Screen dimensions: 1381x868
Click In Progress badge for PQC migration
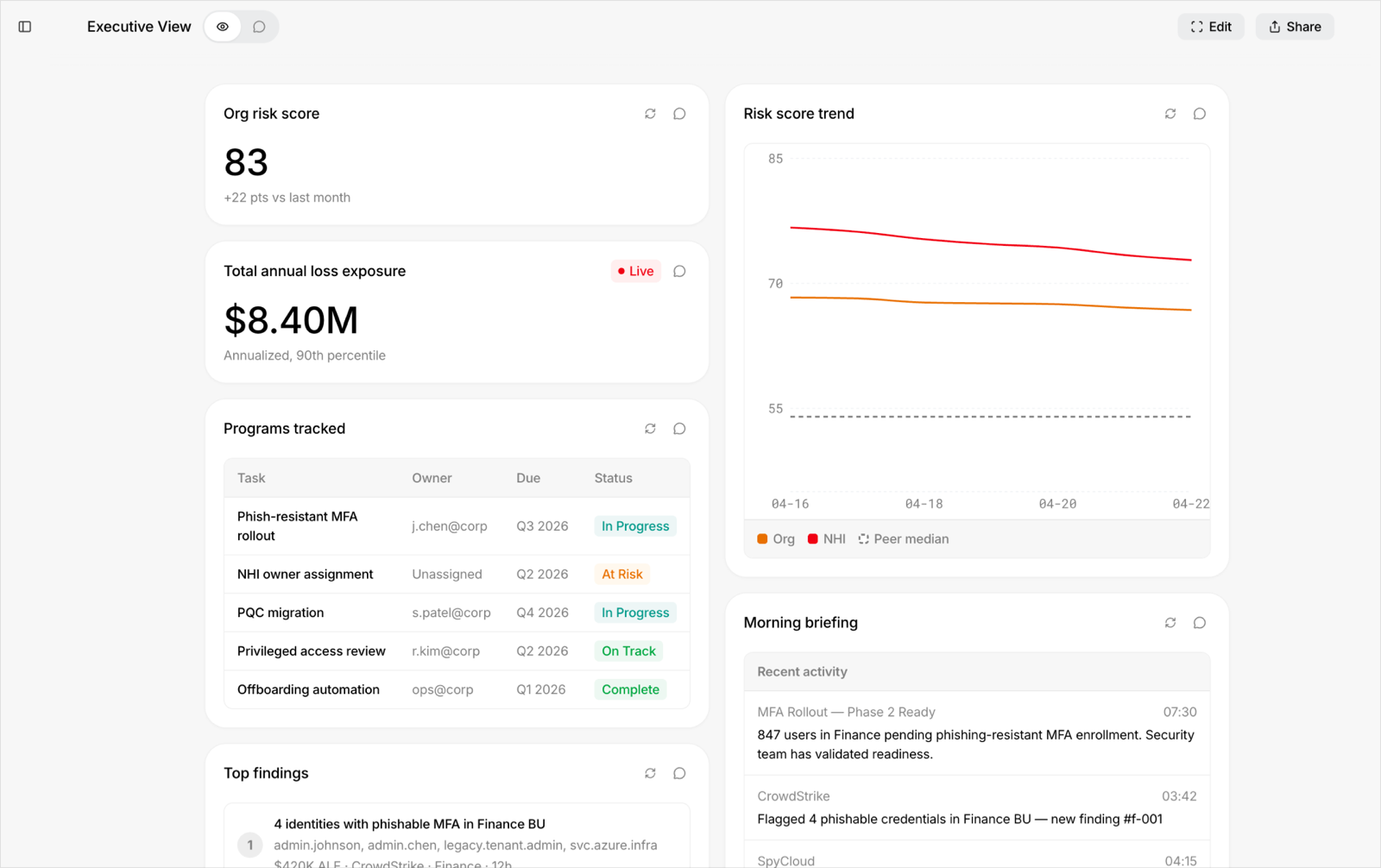click(635, 613)
